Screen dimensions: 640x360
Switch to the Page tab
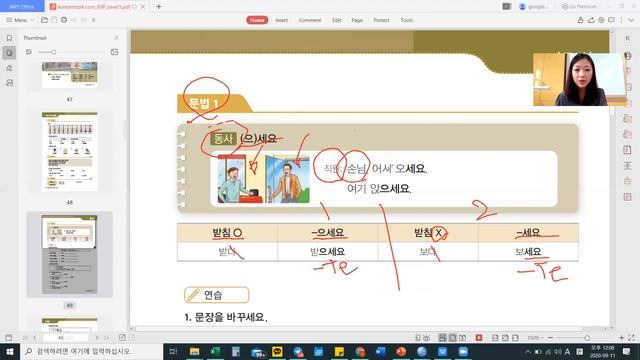(357, 20)
